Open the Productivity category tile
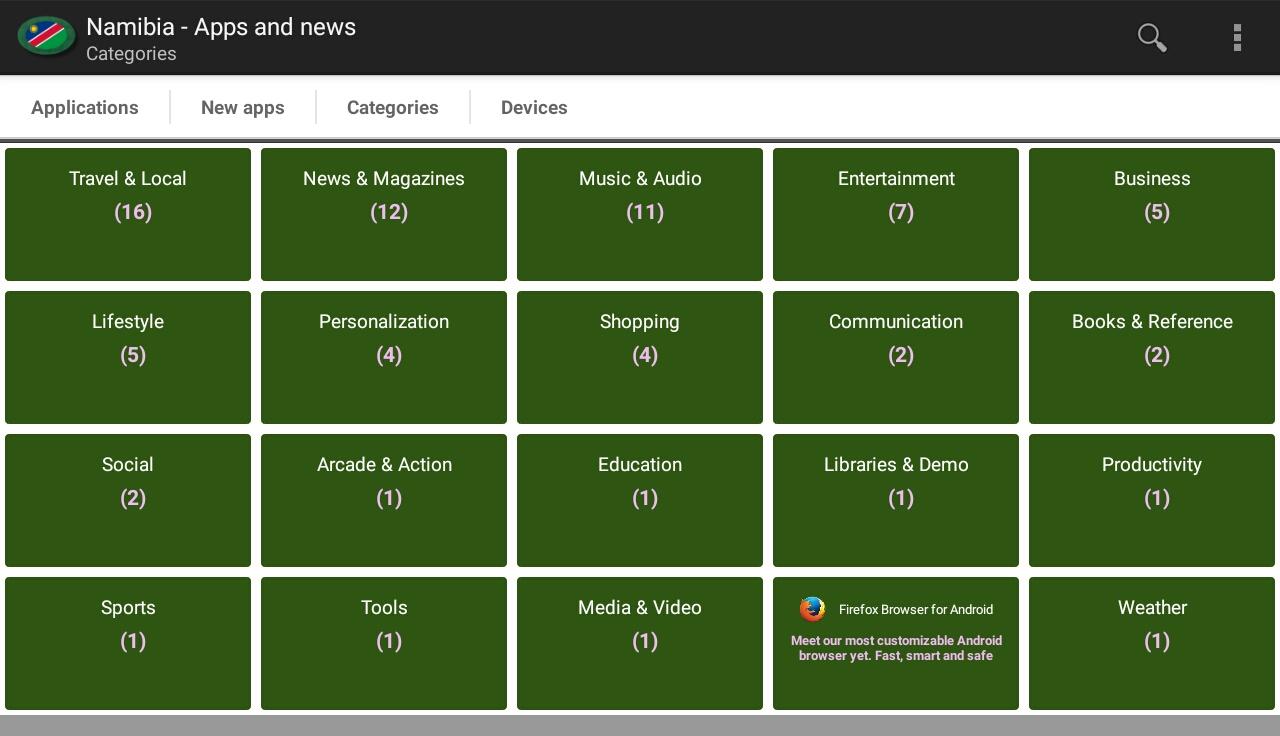Screen dimensions: 1280x736 (1152, 500)
